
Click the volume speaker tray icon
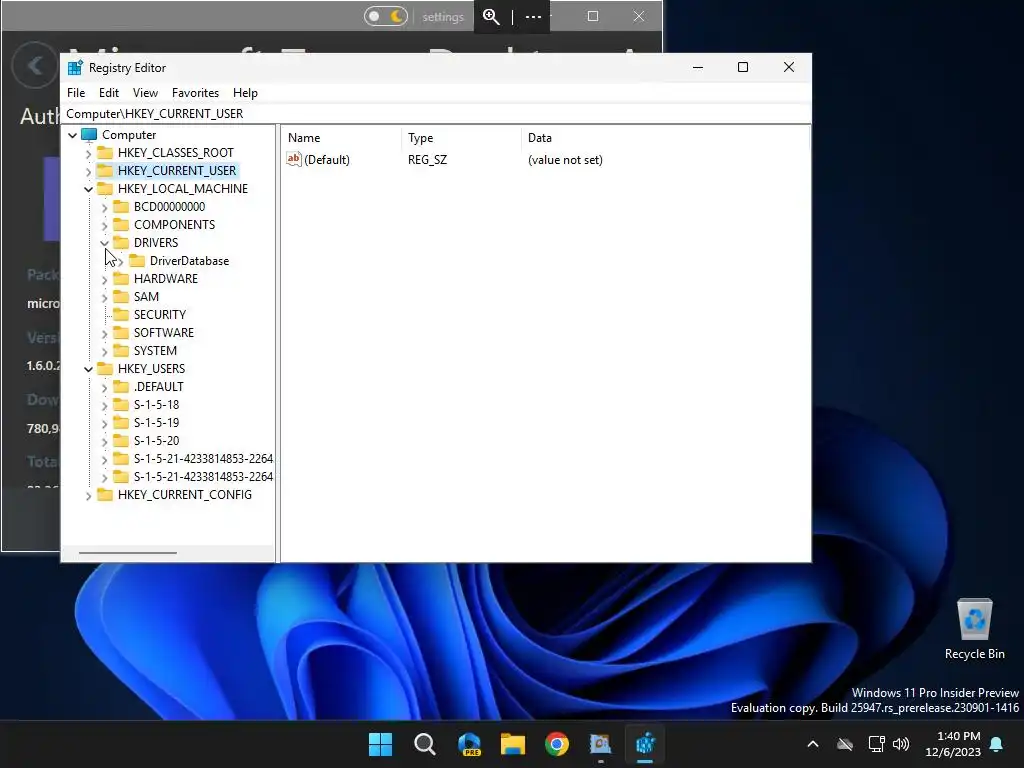pos(901,744)
